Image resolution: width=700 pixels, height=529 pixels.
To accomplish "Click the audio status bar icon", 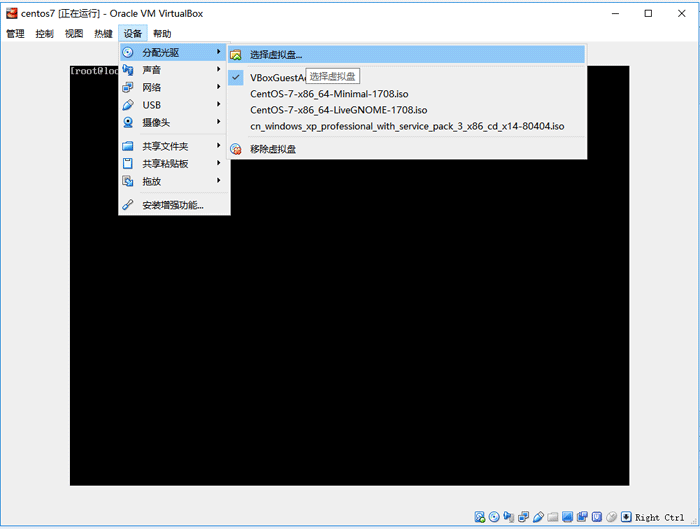I will [x=508, y=517].
